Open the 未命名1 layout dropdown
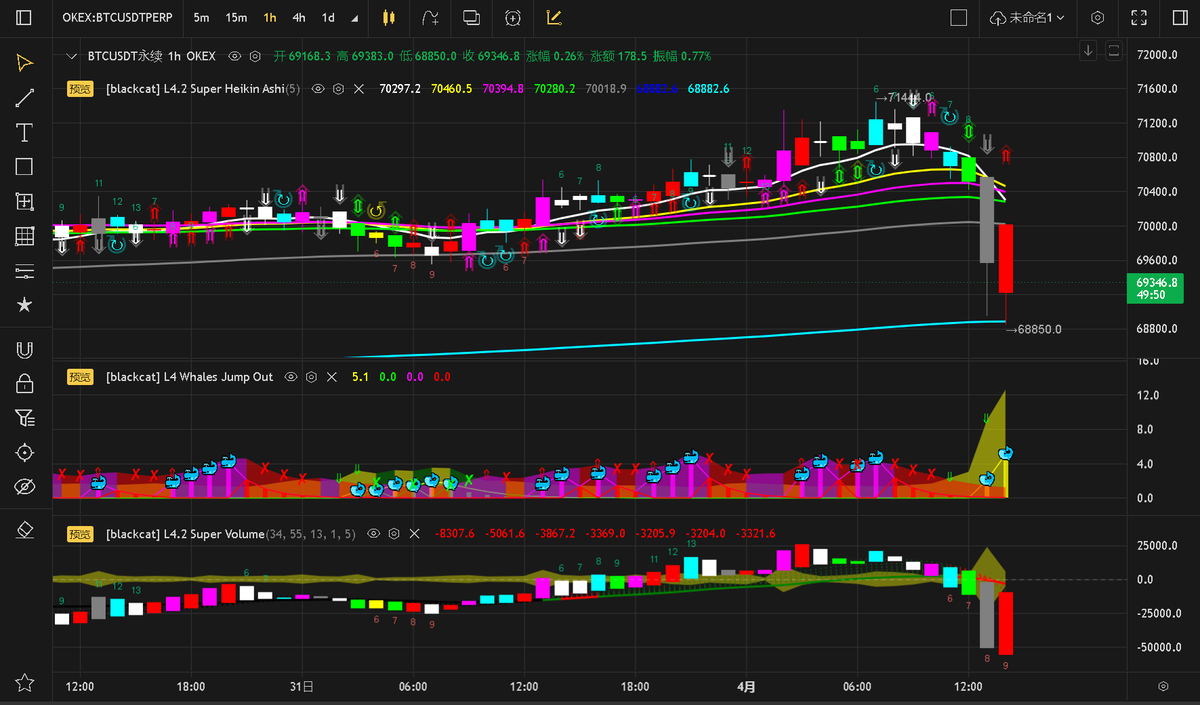Viewport: 1200px width, 705px height. pyautogui.click(x=1028, y=18)
